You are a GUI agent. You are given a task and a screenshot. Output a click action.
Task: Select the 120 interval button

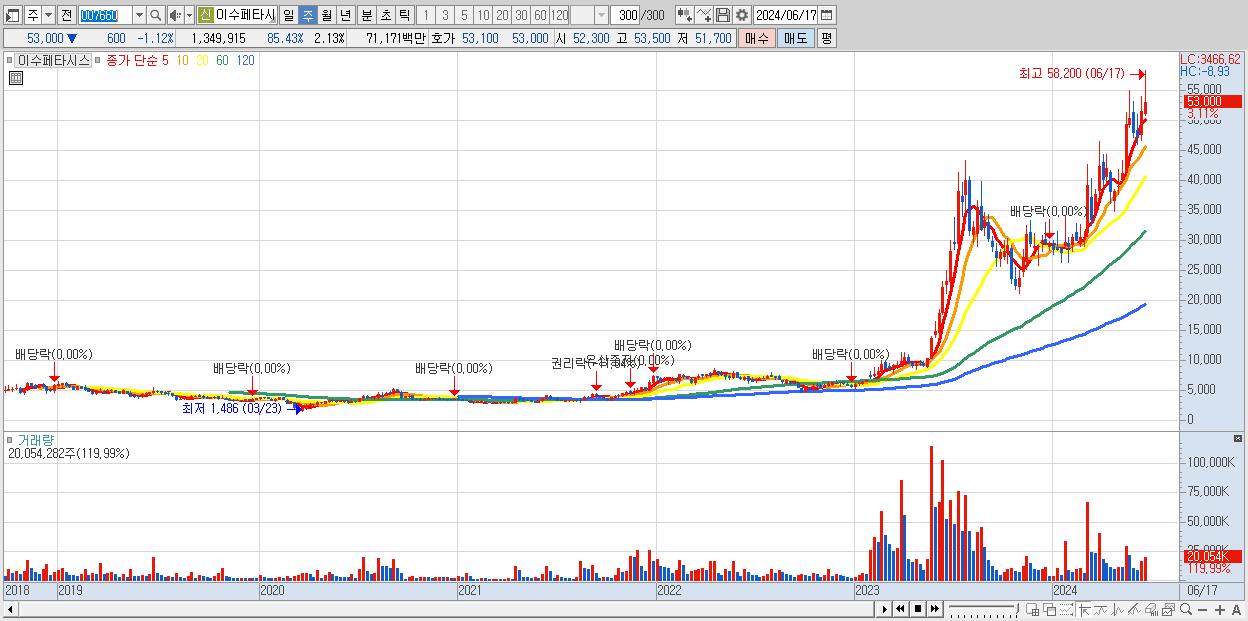(559, 15)
